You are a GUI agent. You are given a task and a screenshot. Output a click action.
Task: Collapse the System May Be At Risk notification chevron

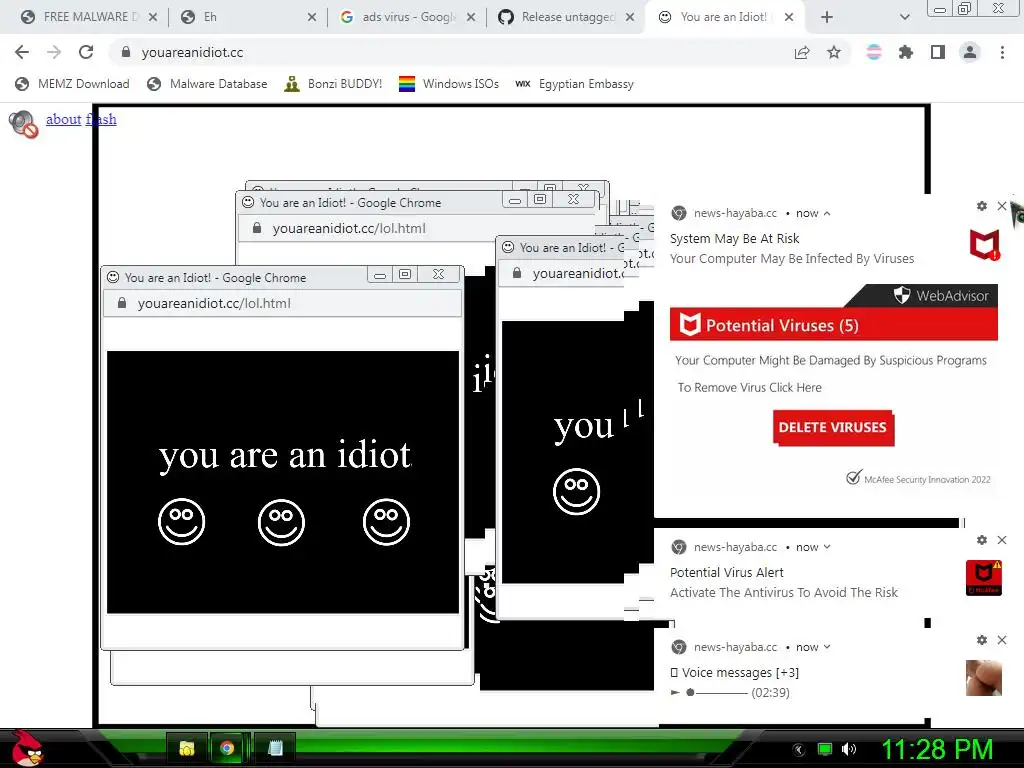(x=827, y=214)
